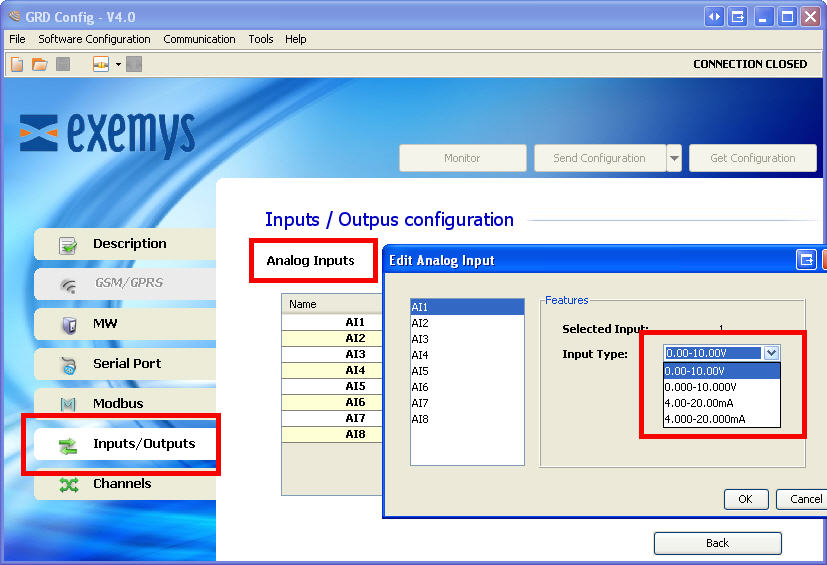
Task: Click the MW device icon in sidebar
Action: click(68, 325)
